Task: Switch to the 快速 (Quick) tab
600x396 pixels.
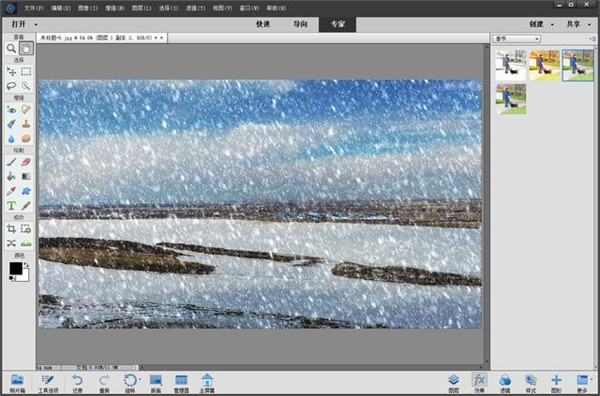Action: [263, 24]
